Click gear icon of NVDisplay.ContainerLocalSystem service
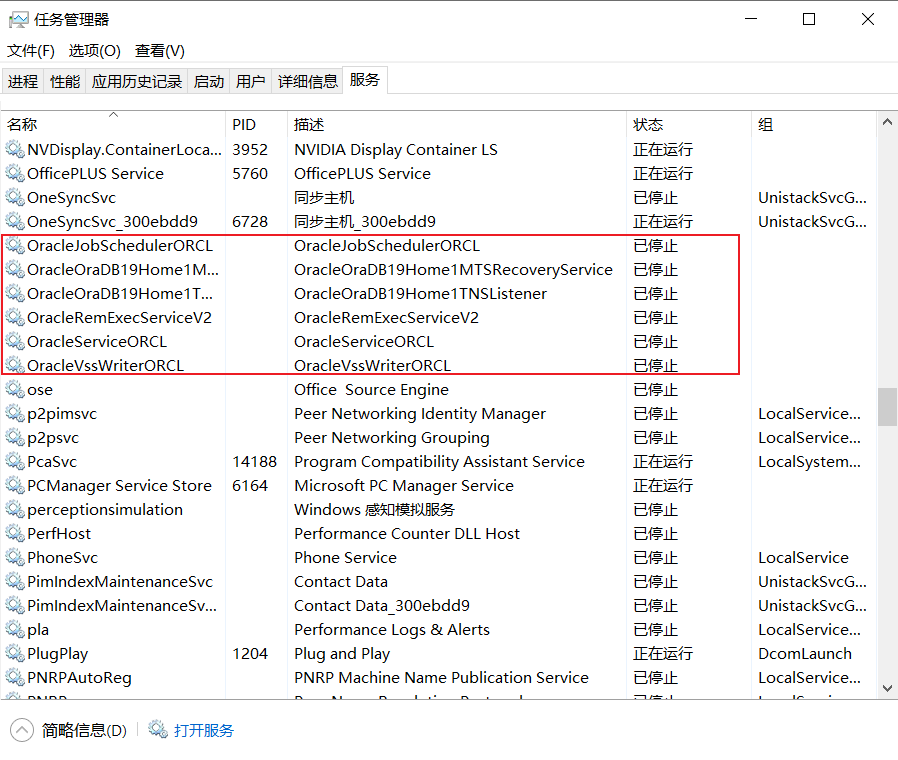 point(15,149)
